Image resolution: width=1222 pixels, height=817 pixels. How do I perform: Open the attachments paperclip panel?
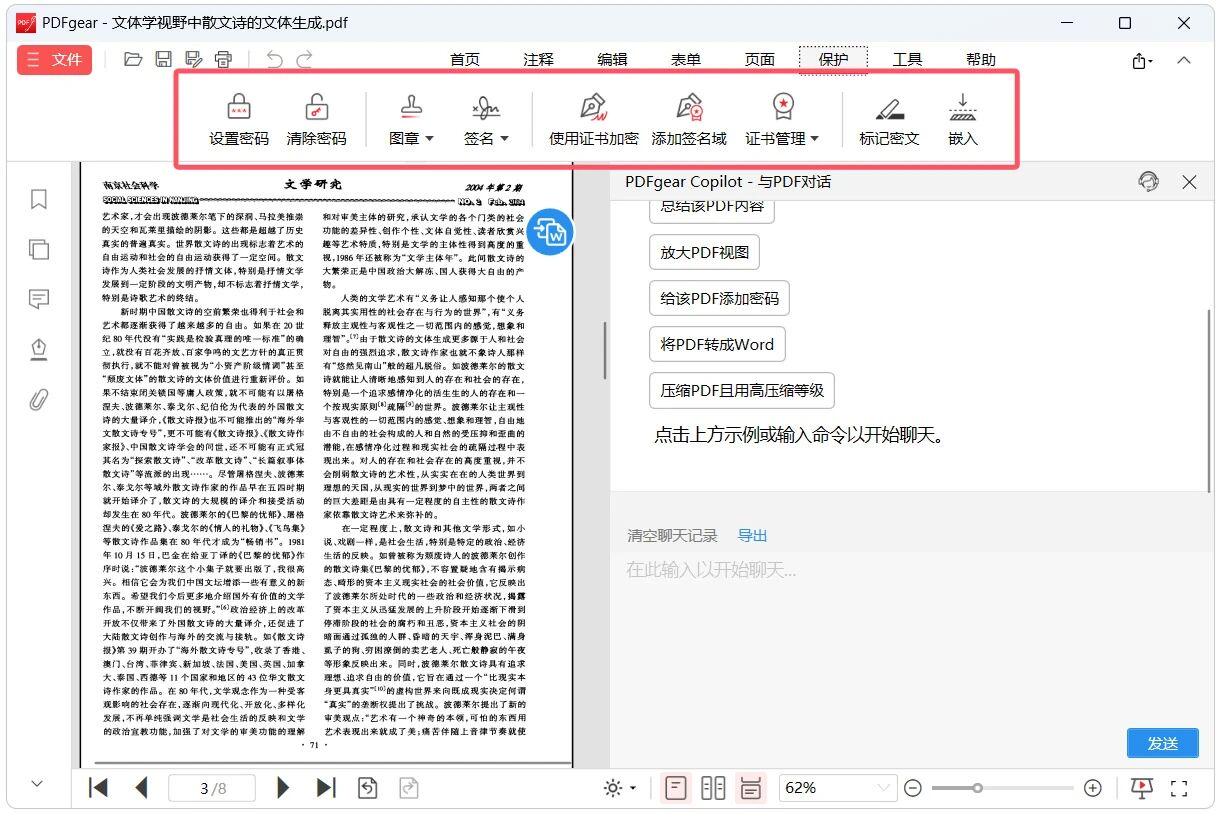coord(39,400)
